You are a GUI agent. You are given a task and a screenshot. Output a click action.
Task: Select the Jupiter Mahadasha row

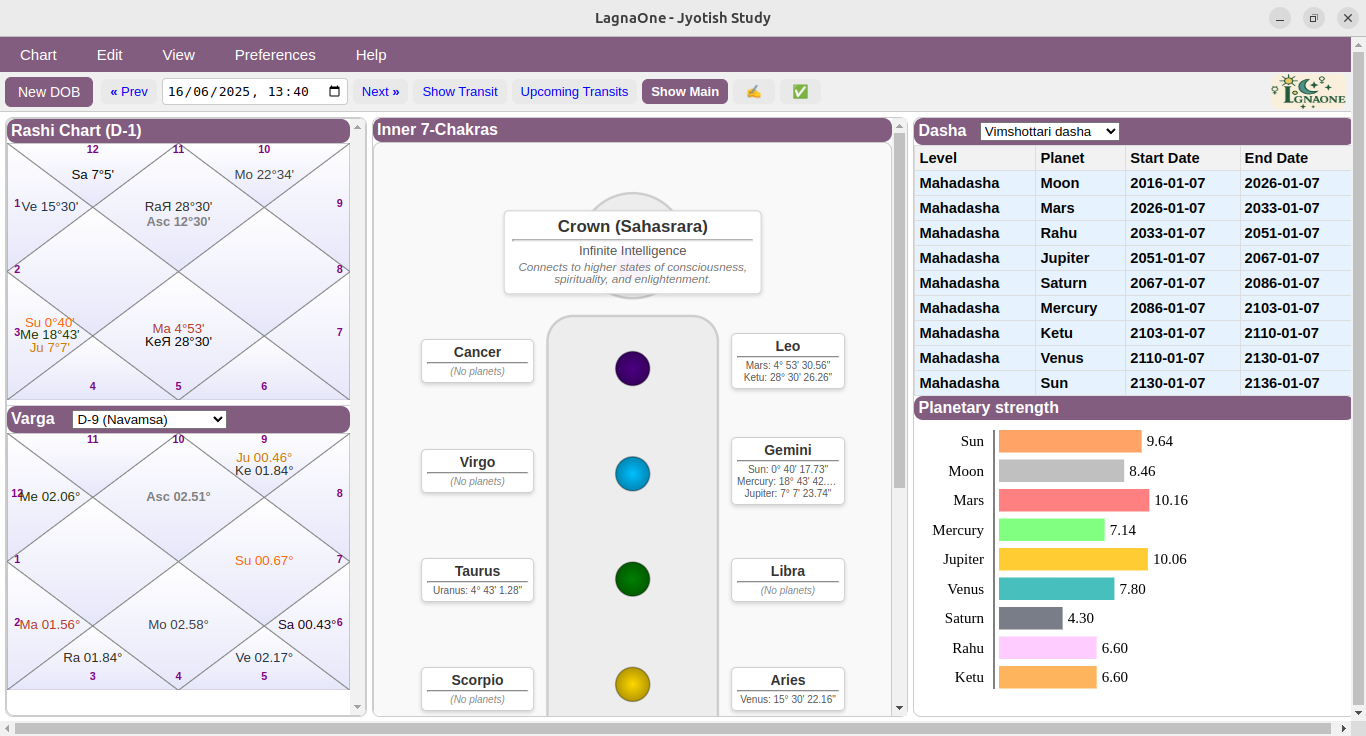tap(1133, 258)
